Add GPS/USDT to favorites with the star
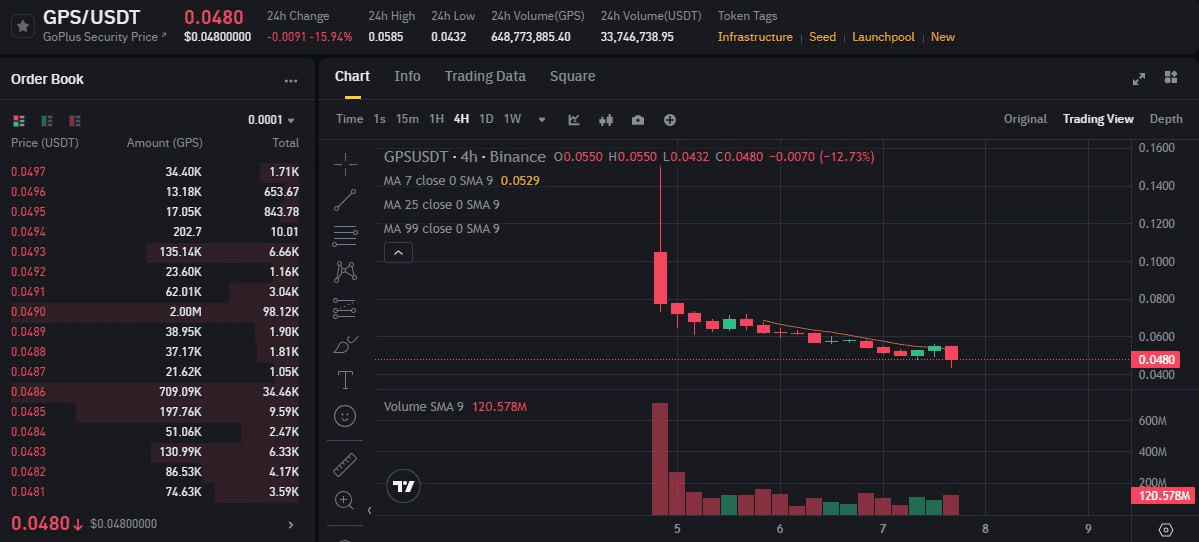1199x542 pixels. [23, 26]
